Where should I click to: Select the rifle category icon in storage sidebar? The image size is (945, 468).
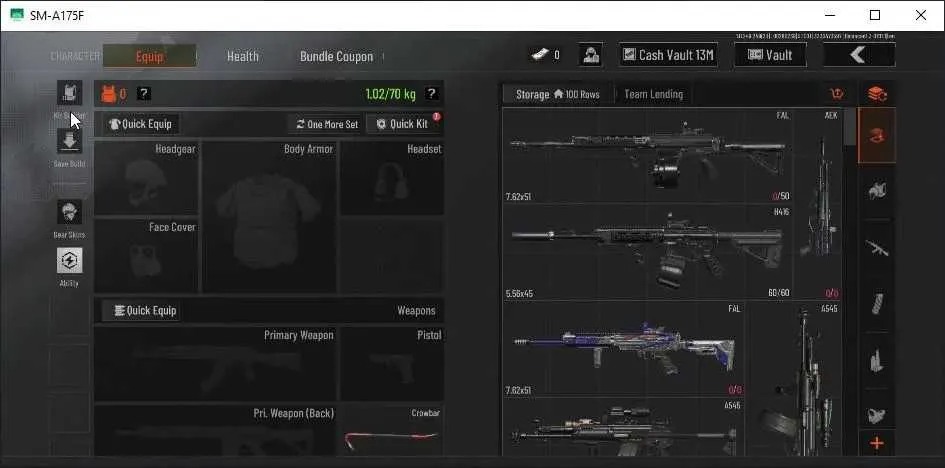click(x=877, y=247)
